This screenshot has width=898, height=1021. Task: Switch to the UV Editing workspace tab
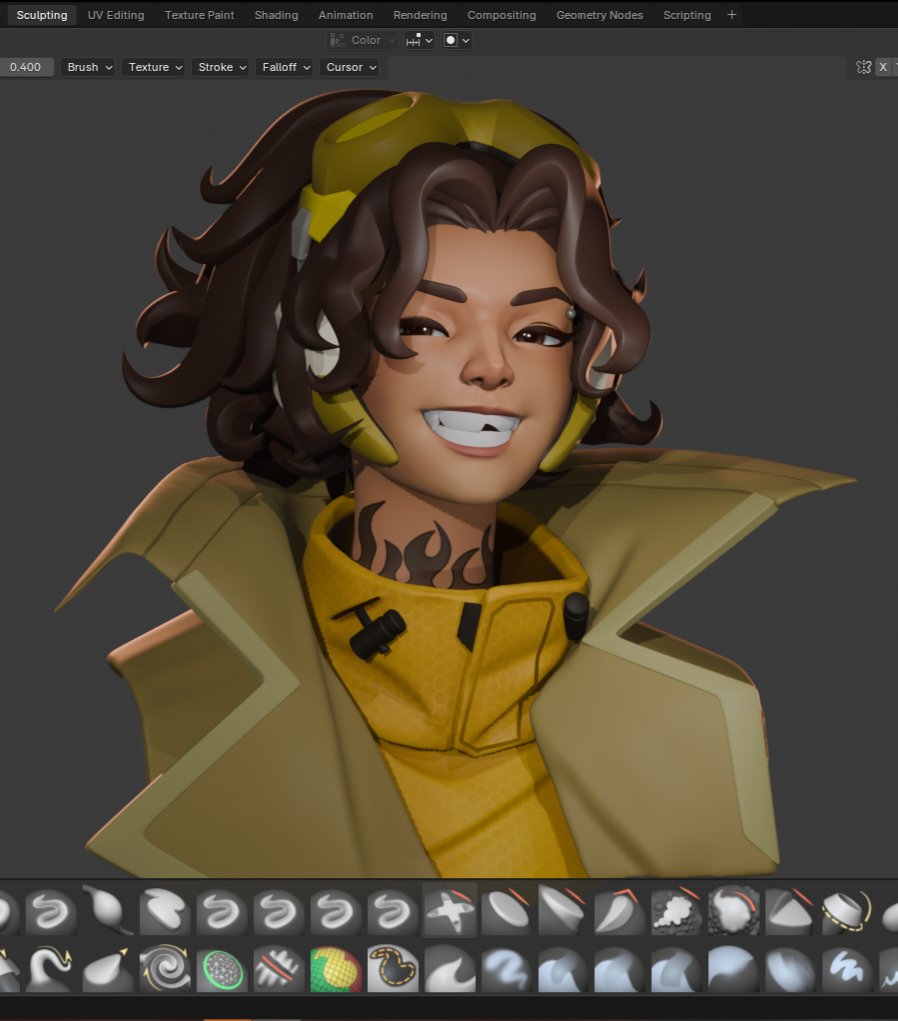pyautogui.click(x=116, y=15)
